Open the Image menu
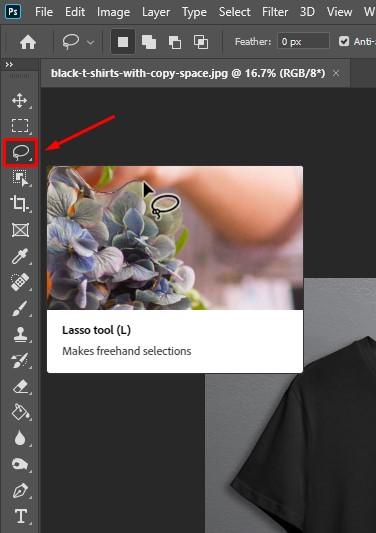 [113, 12]
